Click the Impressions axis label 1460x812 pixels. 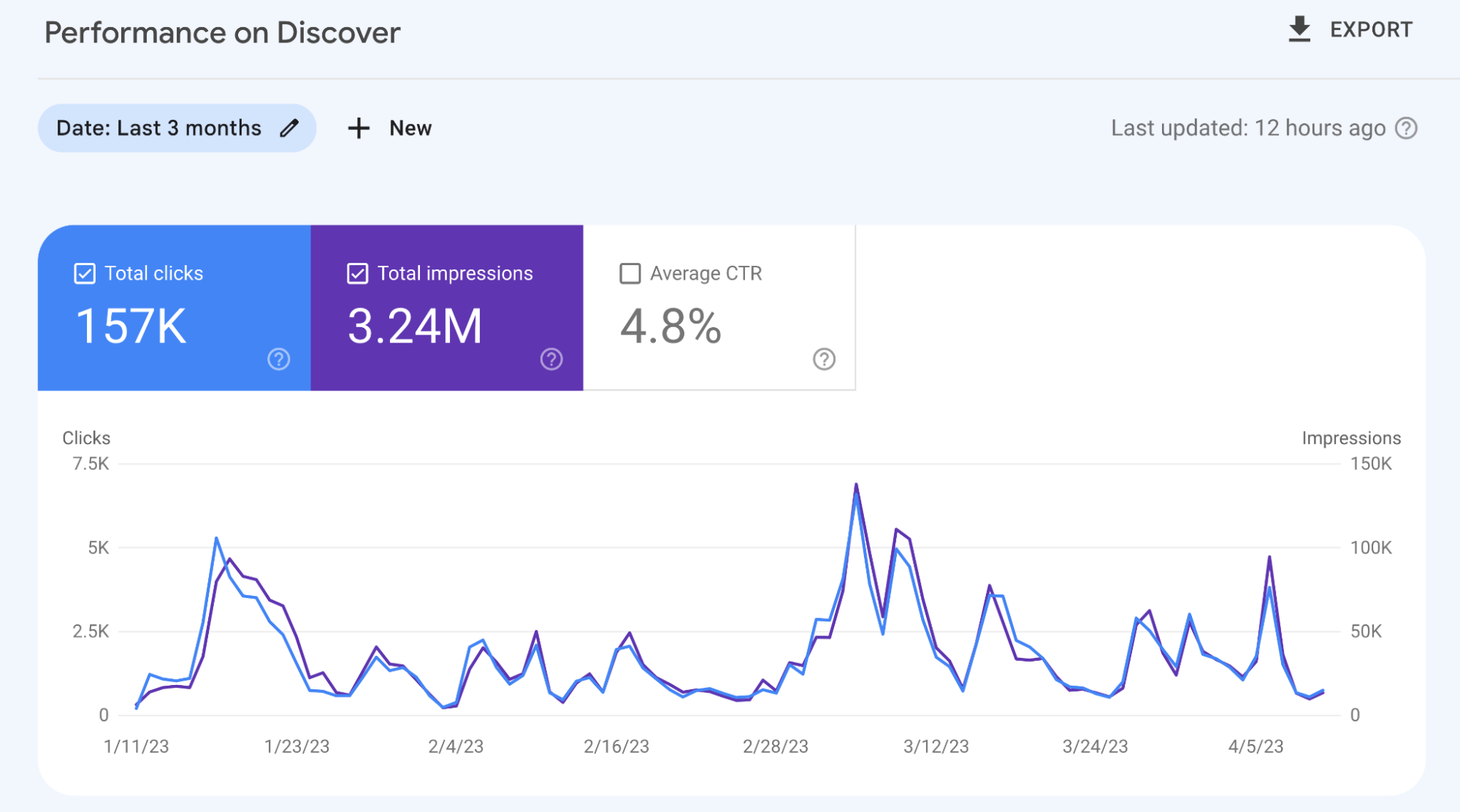[1350, 438]
